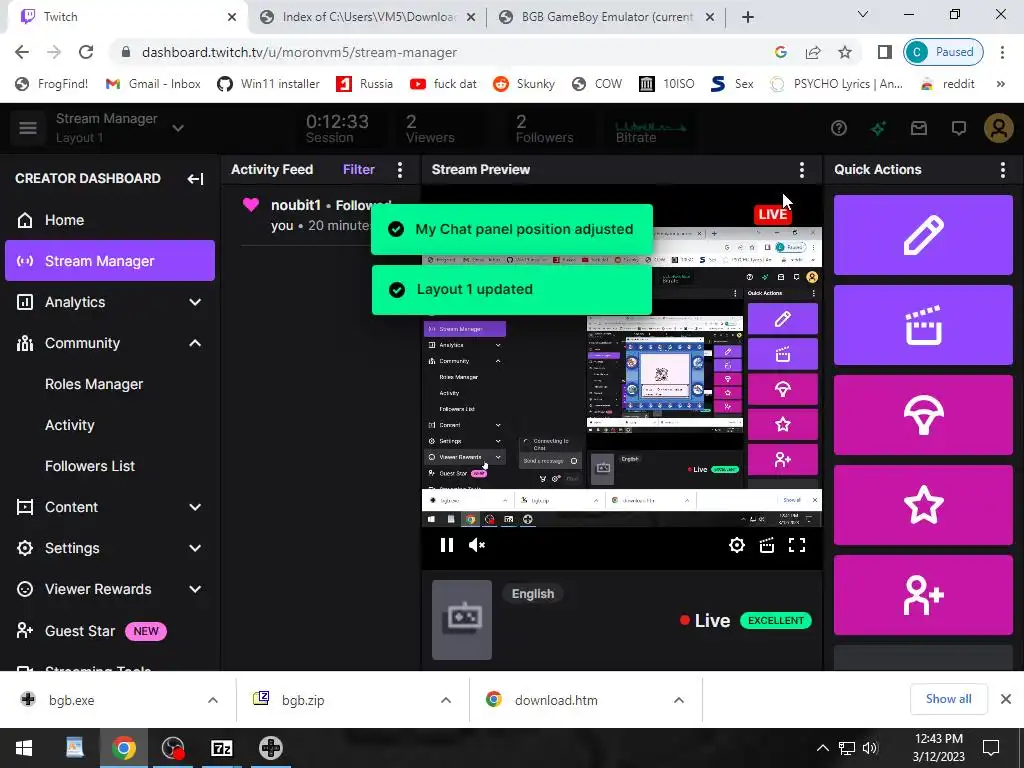The height and width of the screenshot is (768, 1024).
Task: Go to Home in creator dashboard
Action: (x=110, y=220)
